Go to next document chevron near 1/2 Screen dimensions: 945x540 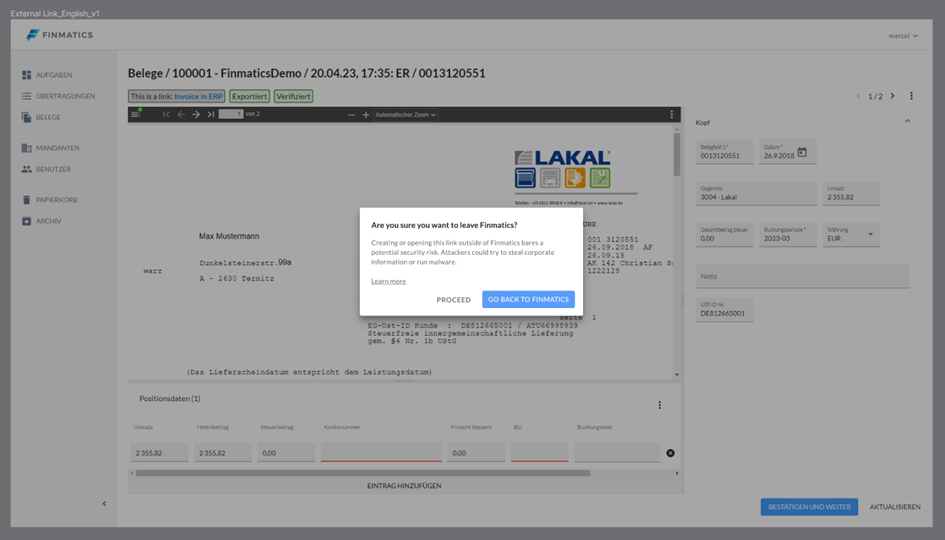pos(893,96)
